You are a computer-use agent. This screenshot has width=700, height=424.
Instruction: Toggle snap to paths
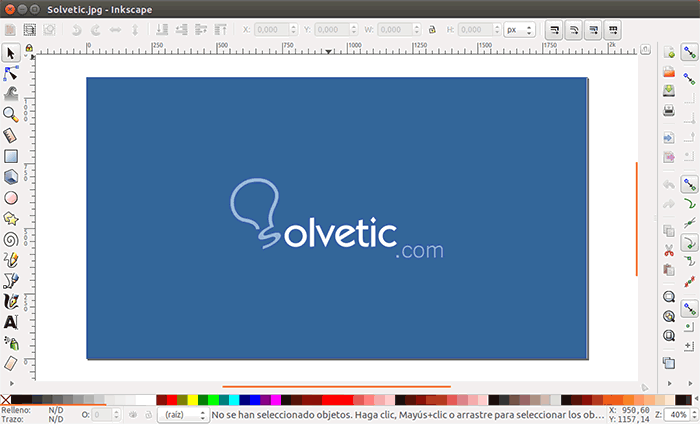pyautogui.click(x=689, y=204)
